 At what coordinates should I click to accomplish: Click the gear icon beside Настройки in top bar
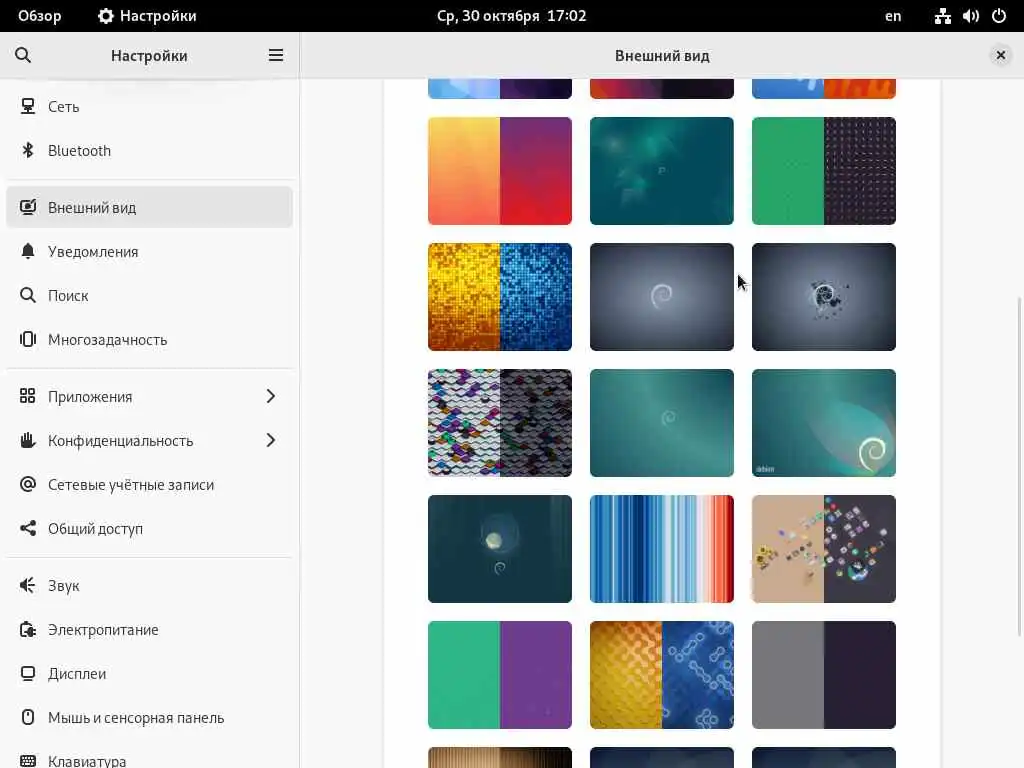point(105,16)
